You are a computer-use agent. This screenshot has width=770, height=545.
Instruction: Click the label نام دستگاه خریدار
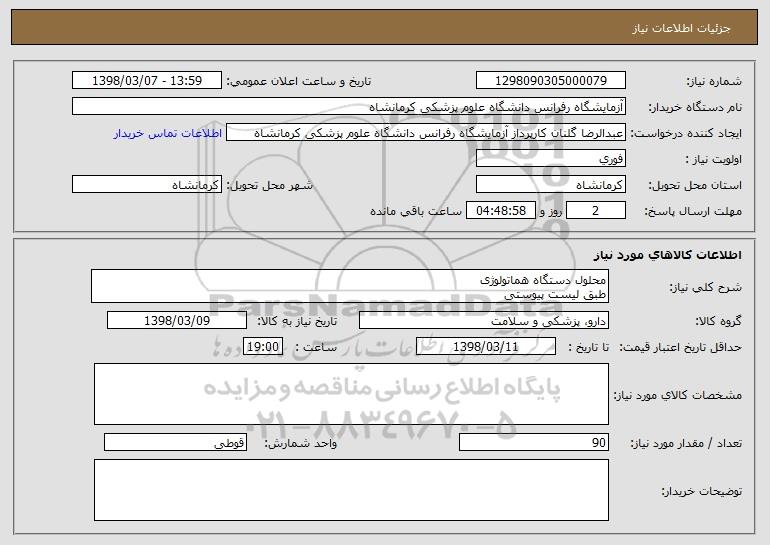tap(695, 107)
